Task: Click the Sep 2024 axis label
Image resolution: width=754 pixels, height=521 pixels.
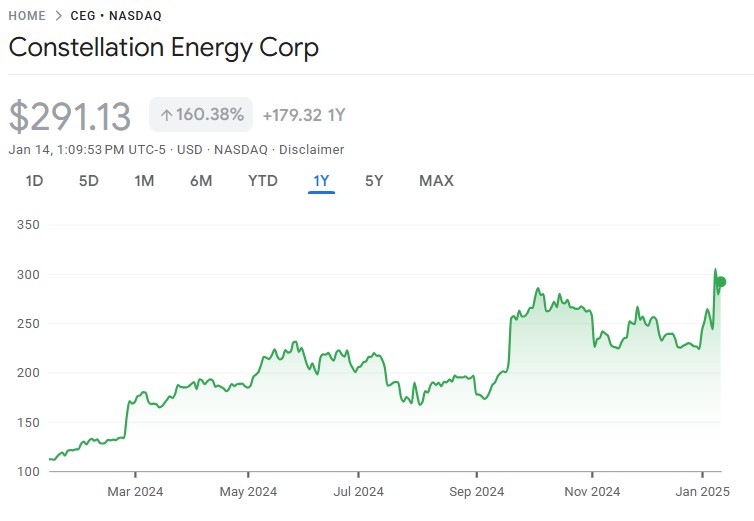Action: [476, 491]
